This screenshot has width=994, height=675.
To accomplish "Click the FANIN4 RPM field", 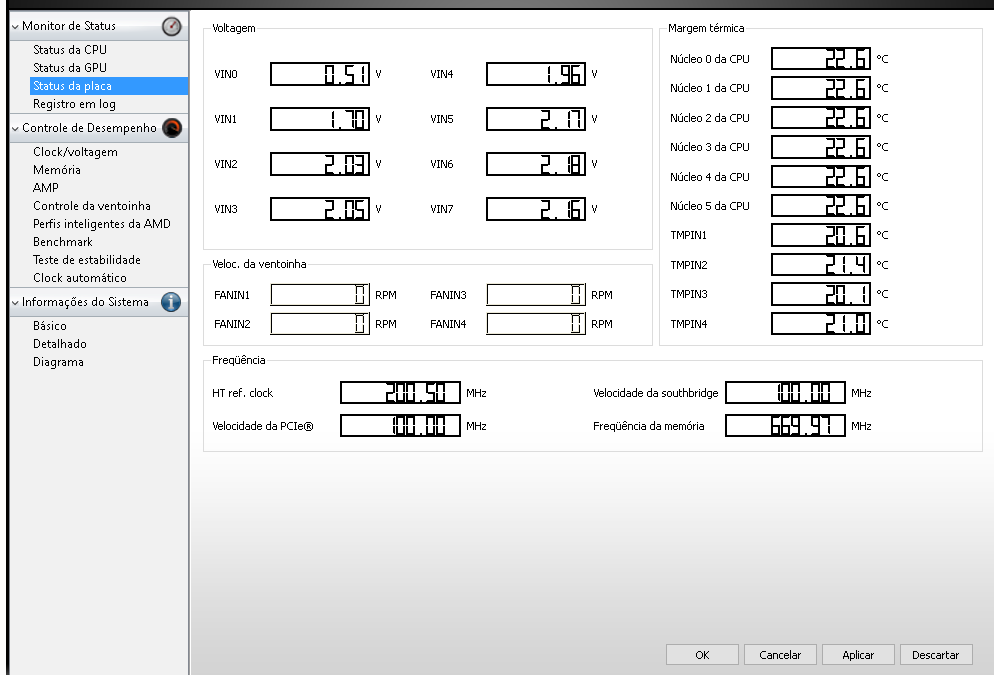I will click(x=536, y=324).
